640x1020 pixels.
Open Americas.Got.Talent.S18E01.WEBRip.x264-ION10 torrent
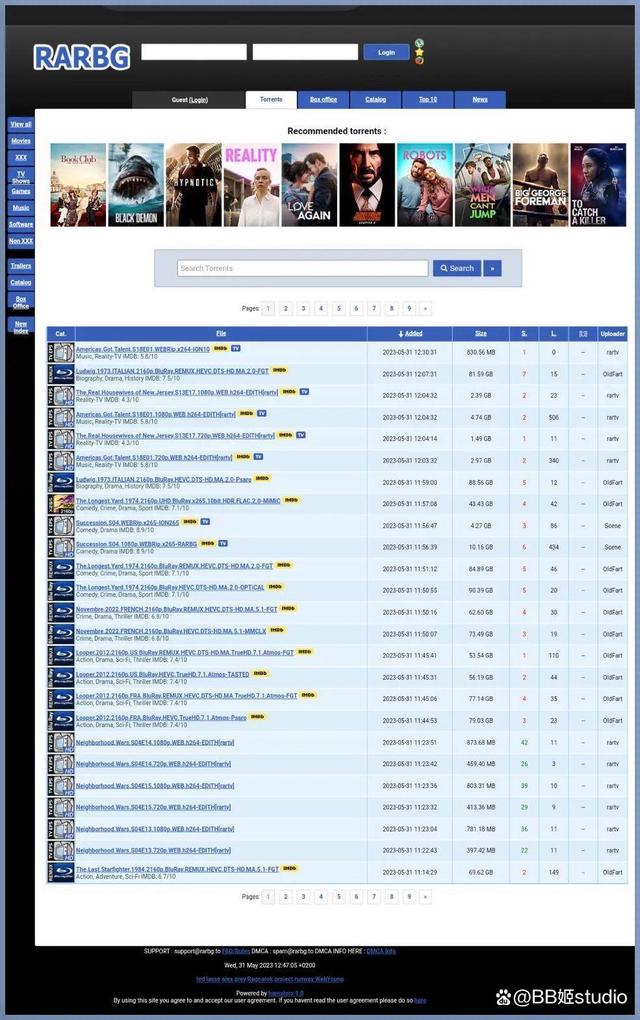142,349
